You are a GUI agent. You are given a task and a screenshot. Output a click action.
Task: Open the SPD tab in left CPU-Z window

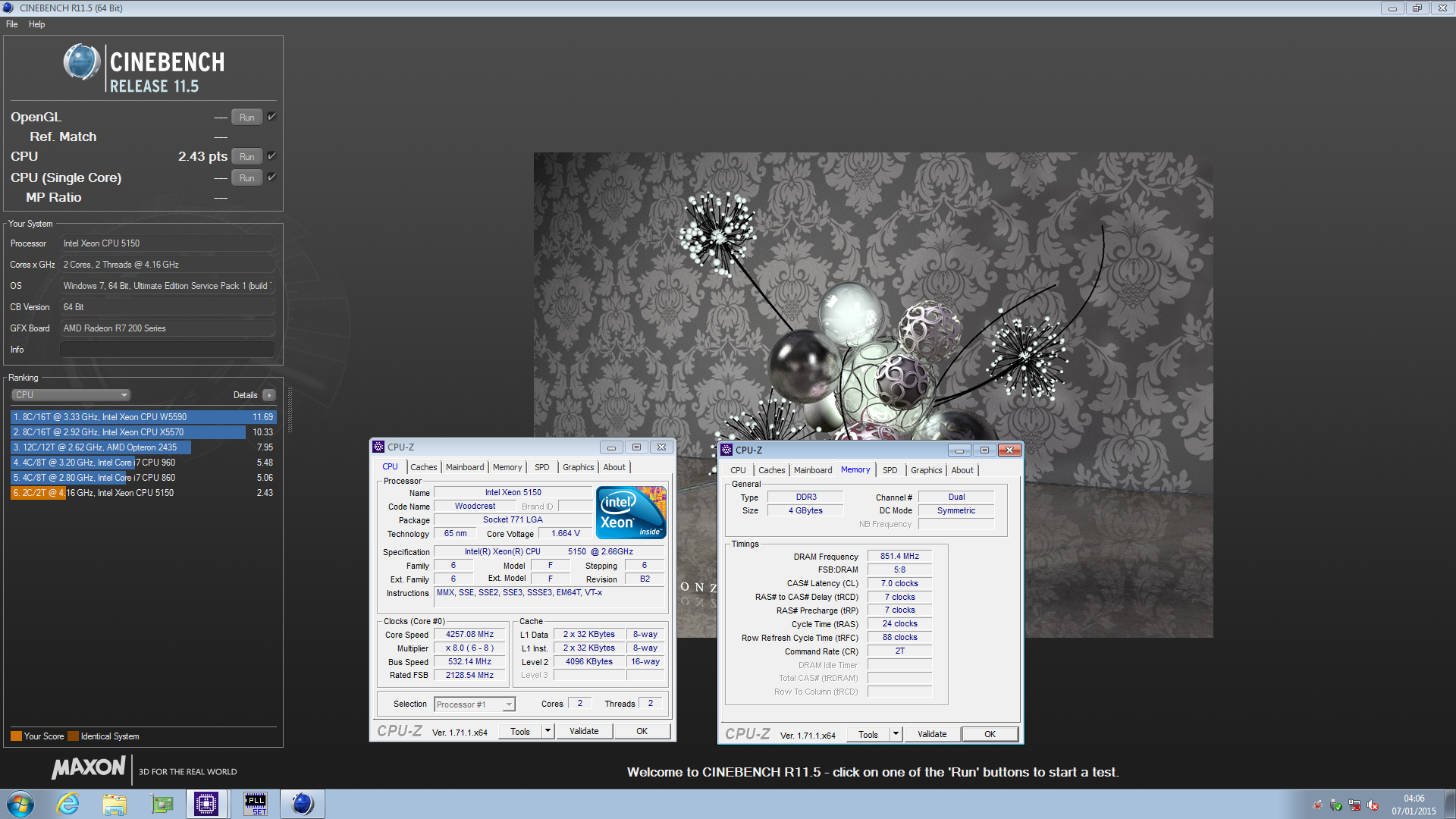click(x=542, y=467)
